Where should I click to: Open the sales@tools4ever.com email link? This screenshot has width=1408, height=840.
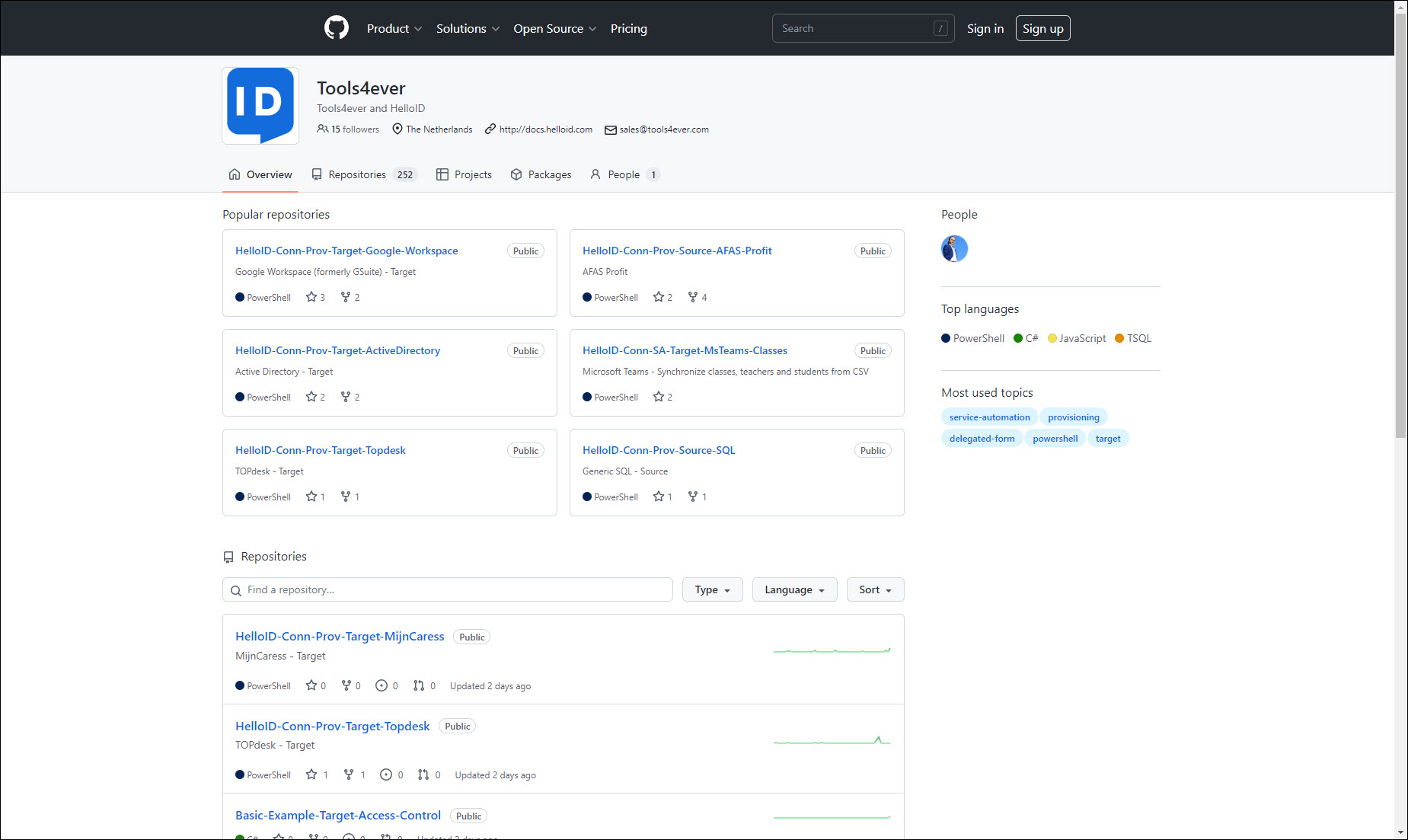[x=664, y=129]
